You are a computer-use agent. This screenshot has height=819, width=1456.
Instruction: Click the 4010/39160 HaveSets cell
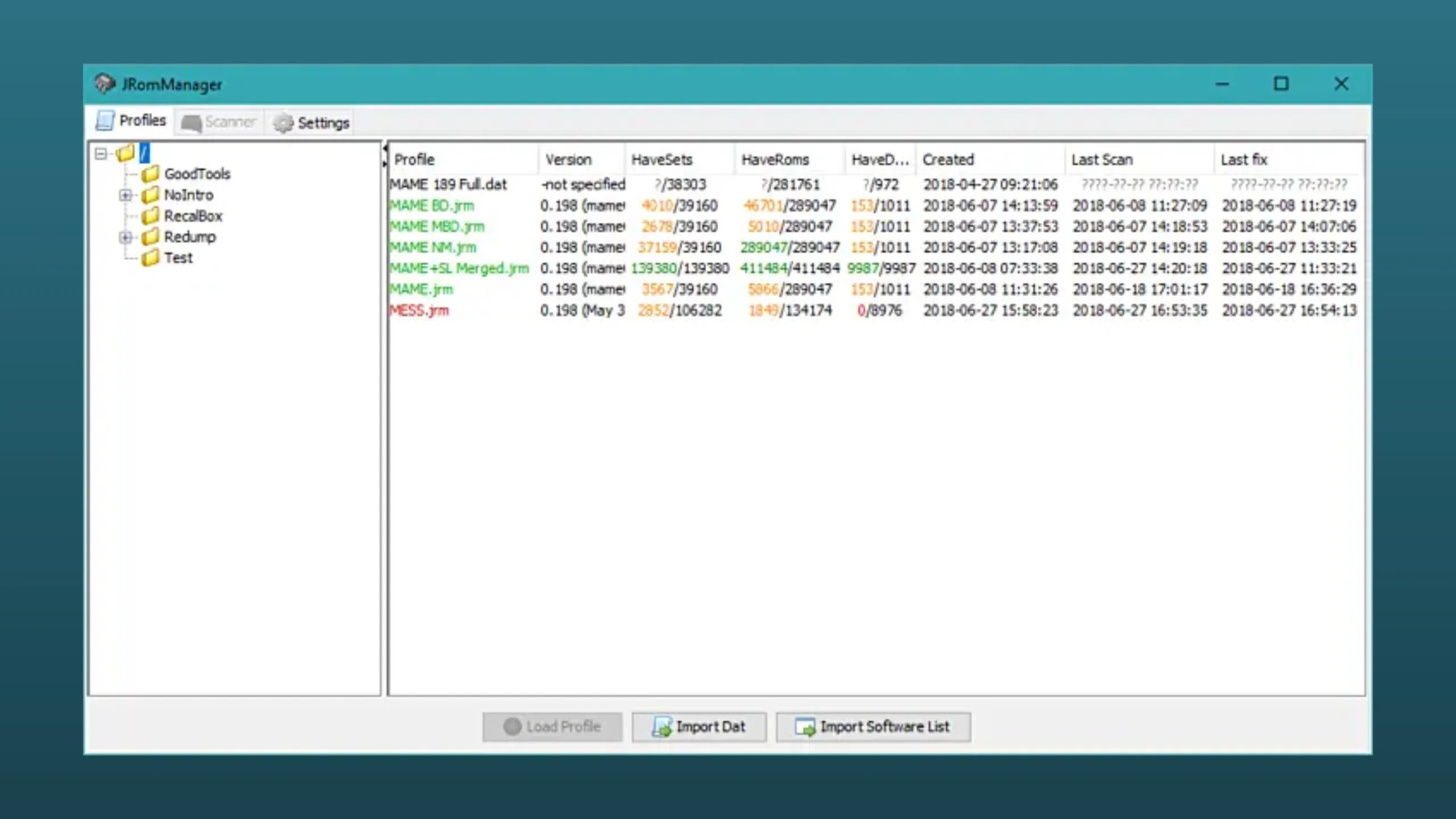(x=680, y=205)
